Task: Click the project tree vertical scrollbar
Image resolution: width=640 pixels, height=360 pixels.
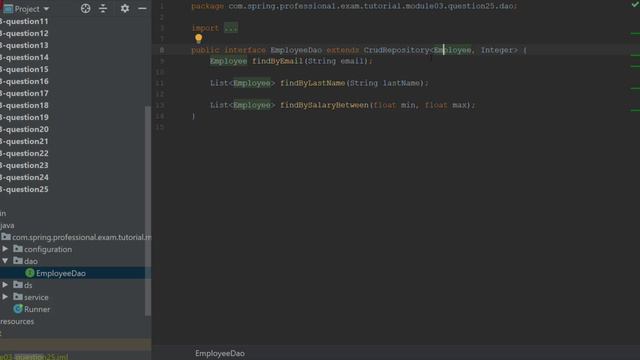Action: coord(148,210)
